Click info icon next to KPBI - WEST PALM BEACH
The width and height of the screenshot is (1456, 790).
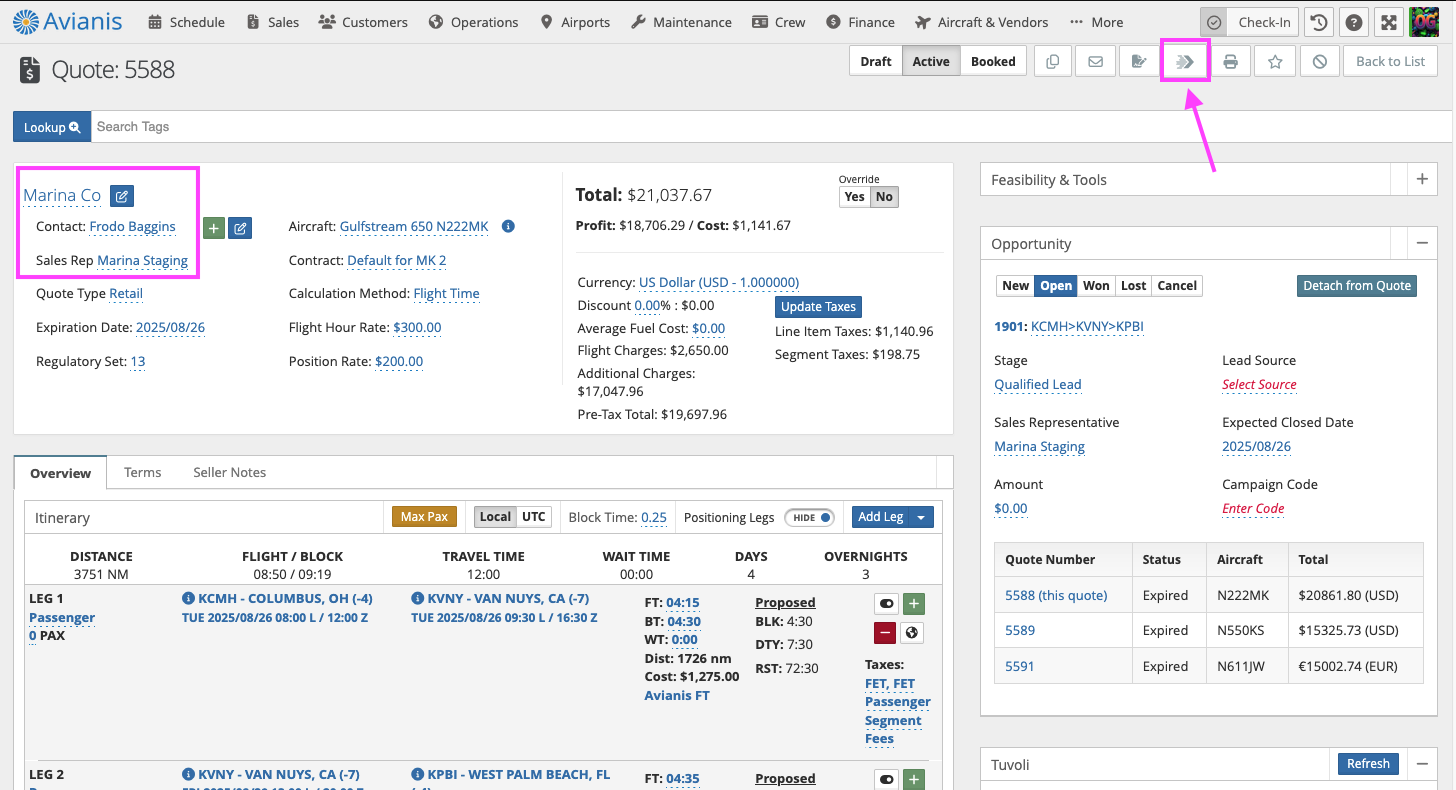417,774
